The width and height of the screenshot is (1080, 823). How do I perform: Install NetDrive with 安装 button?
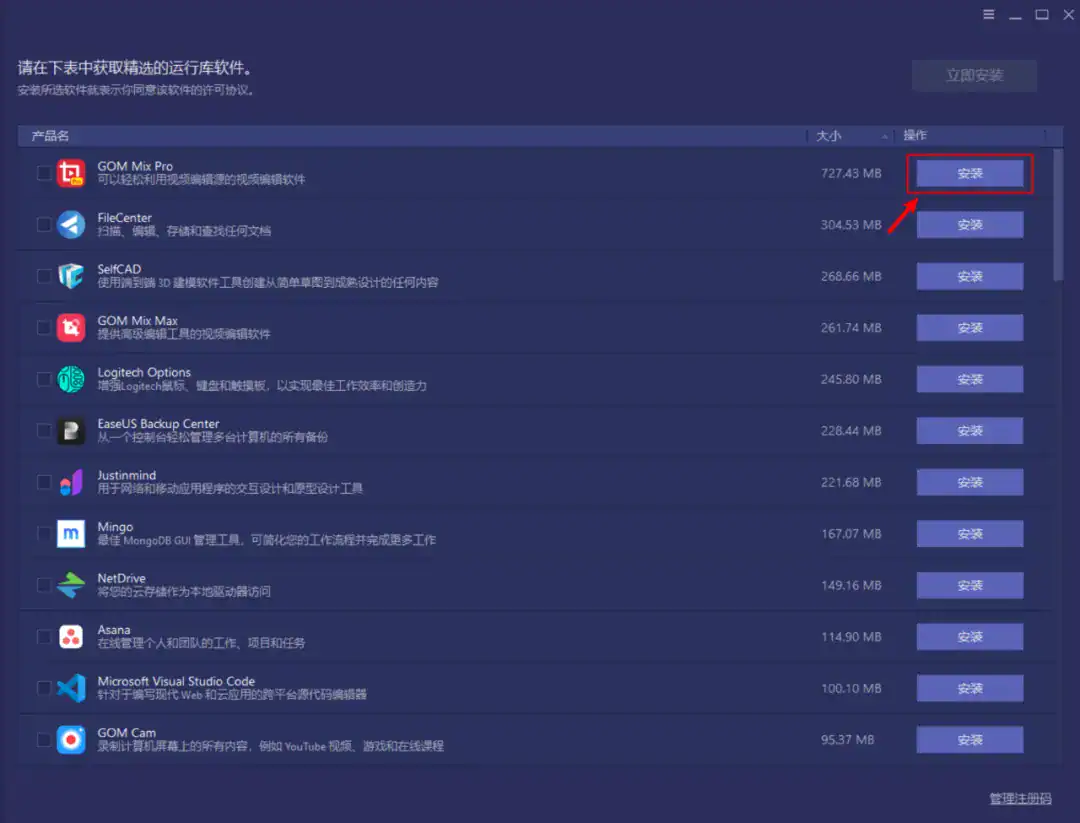970,585
